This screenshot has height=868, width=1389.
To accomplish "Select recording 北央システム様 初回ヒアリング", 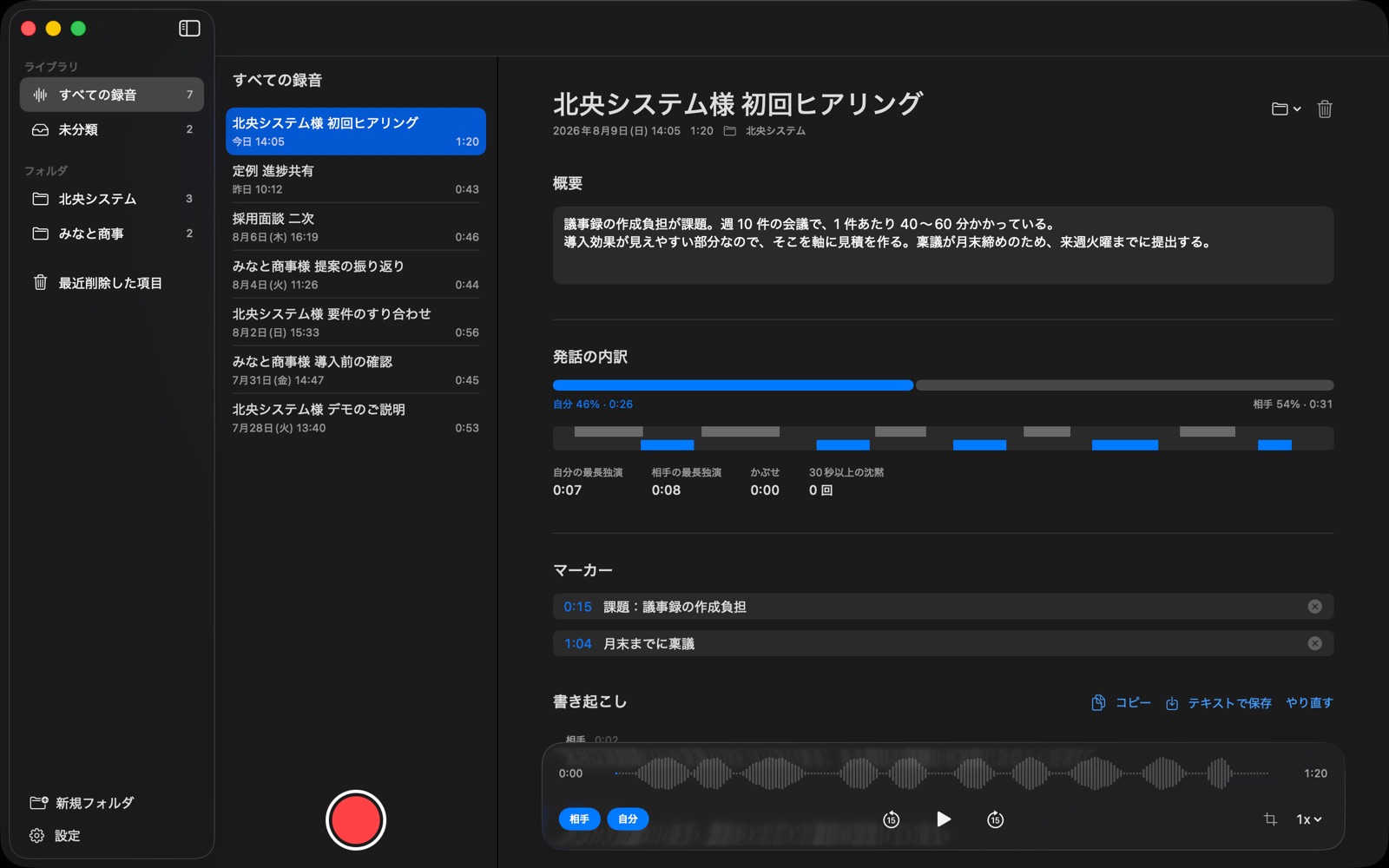I will pyautogui.click(x=356, y=131).
